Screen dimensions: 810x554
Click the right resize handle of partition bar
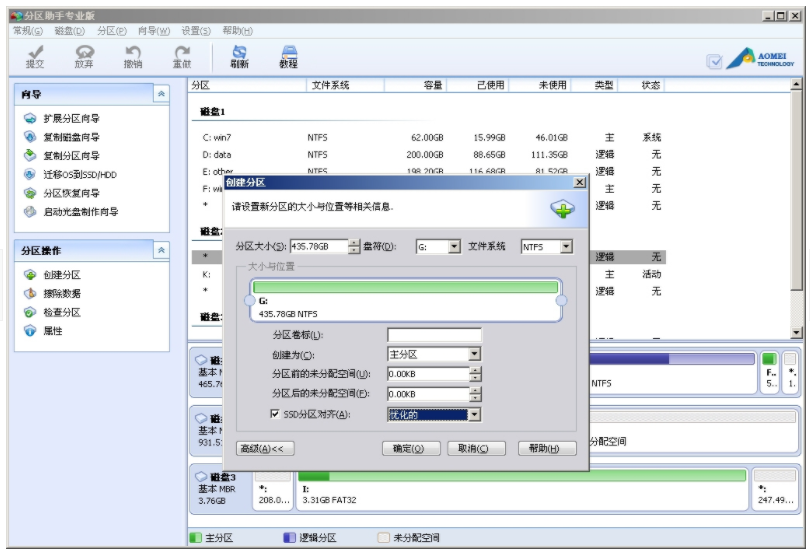click(562, 301)
